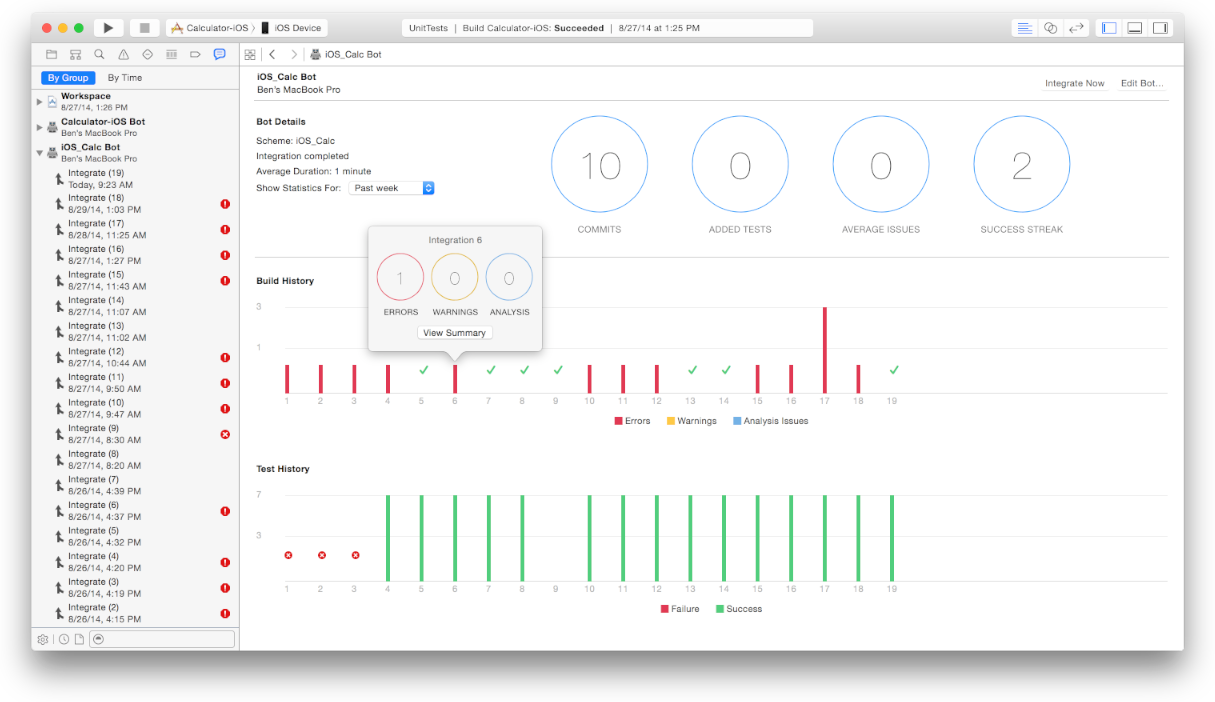Show the Assistant editor
This screenshot has height=702, width=1215.
1050,28
